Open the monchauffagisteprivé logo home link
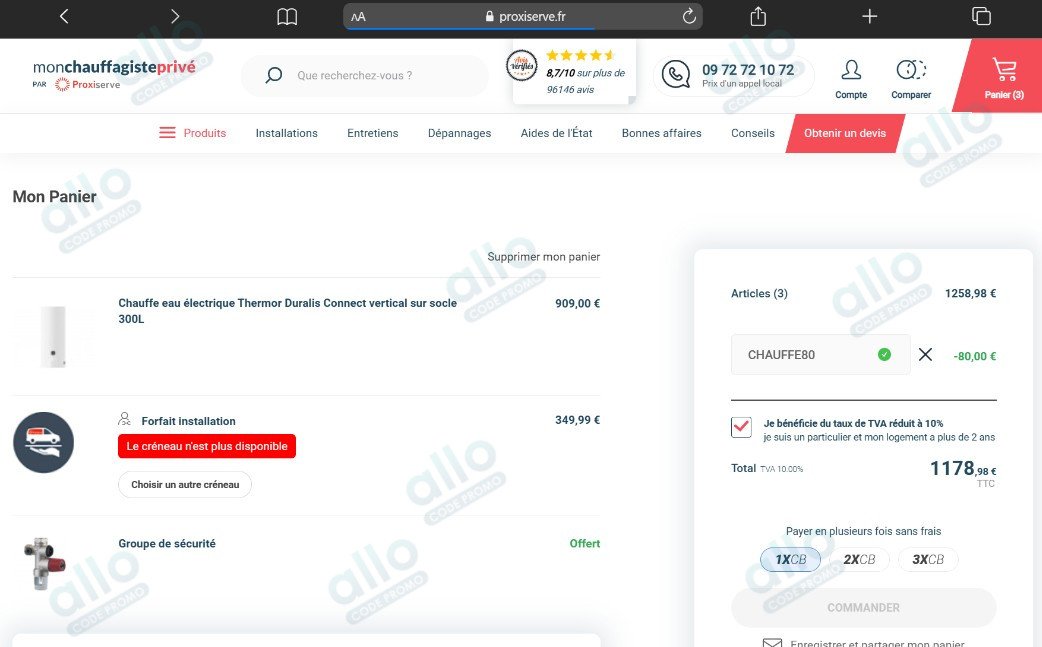The height and width of the screenshot is (647, 1042). click(114, 74)
